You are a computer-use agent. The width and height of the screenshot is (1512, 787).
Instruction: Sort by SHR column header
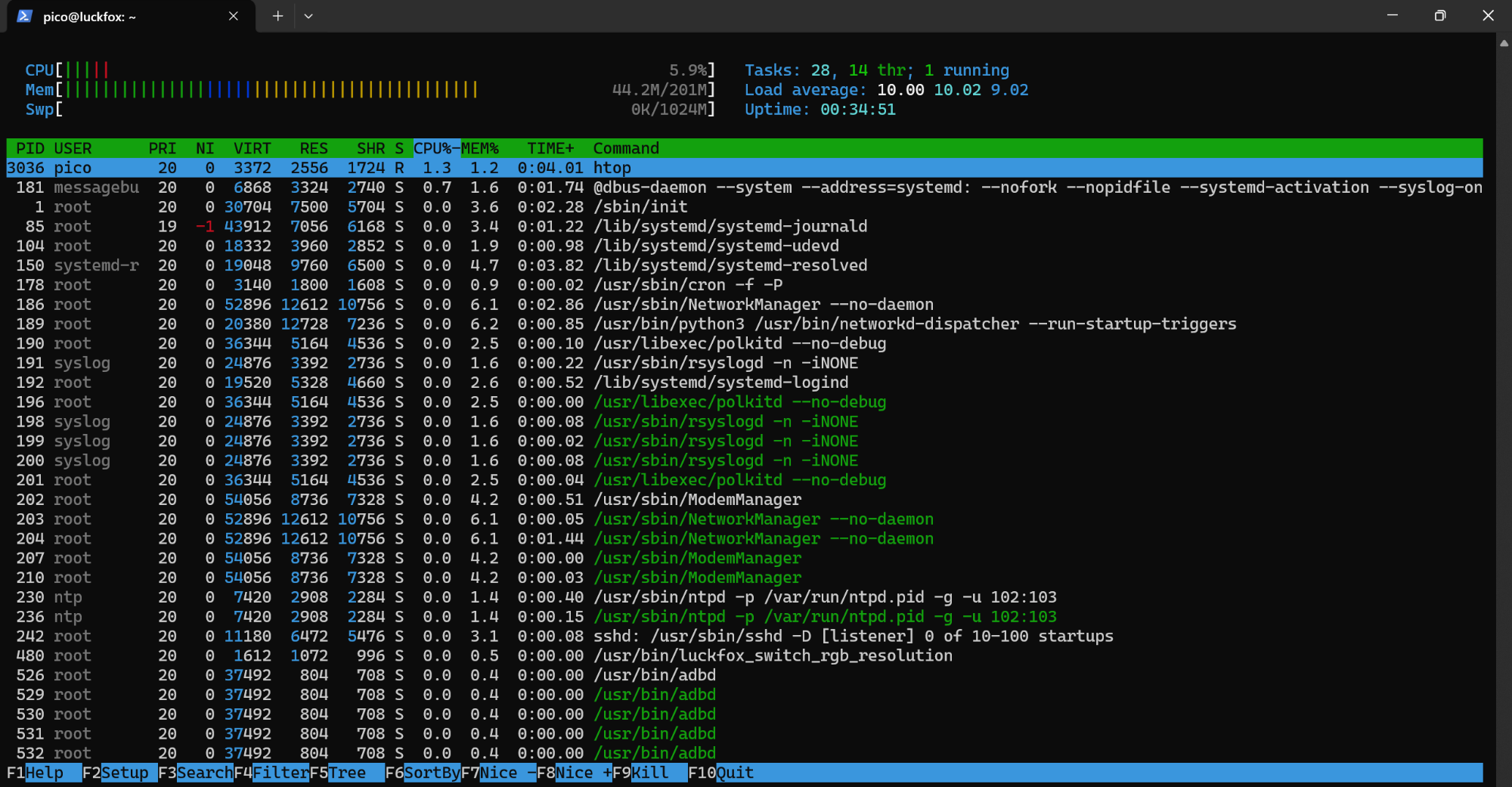click(x=370, y=148)
